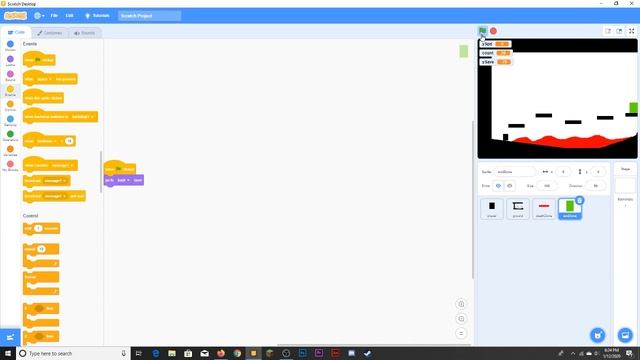Reset workspace zoom to default

pos(461,333)
